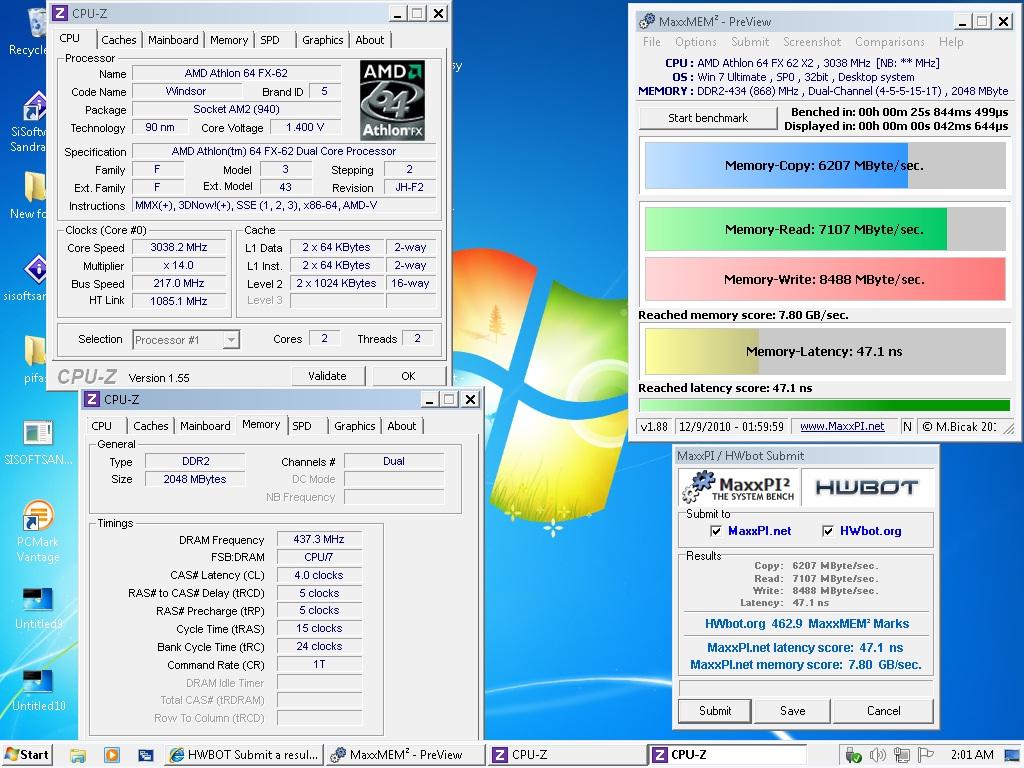1024x768 pixels.
Task: Click the green progress bar in MaxxMEM²
Action: point(825,405)
